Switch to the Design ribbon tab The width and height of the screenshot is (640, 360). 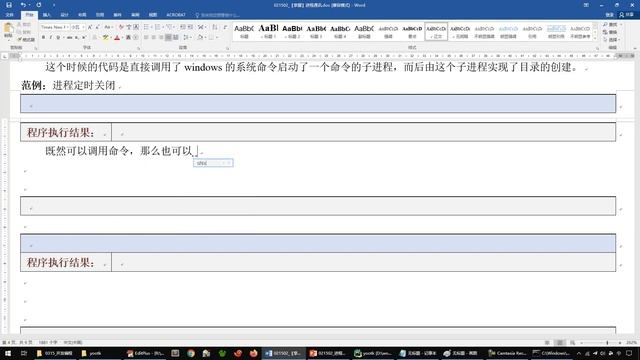pos(64,15)
